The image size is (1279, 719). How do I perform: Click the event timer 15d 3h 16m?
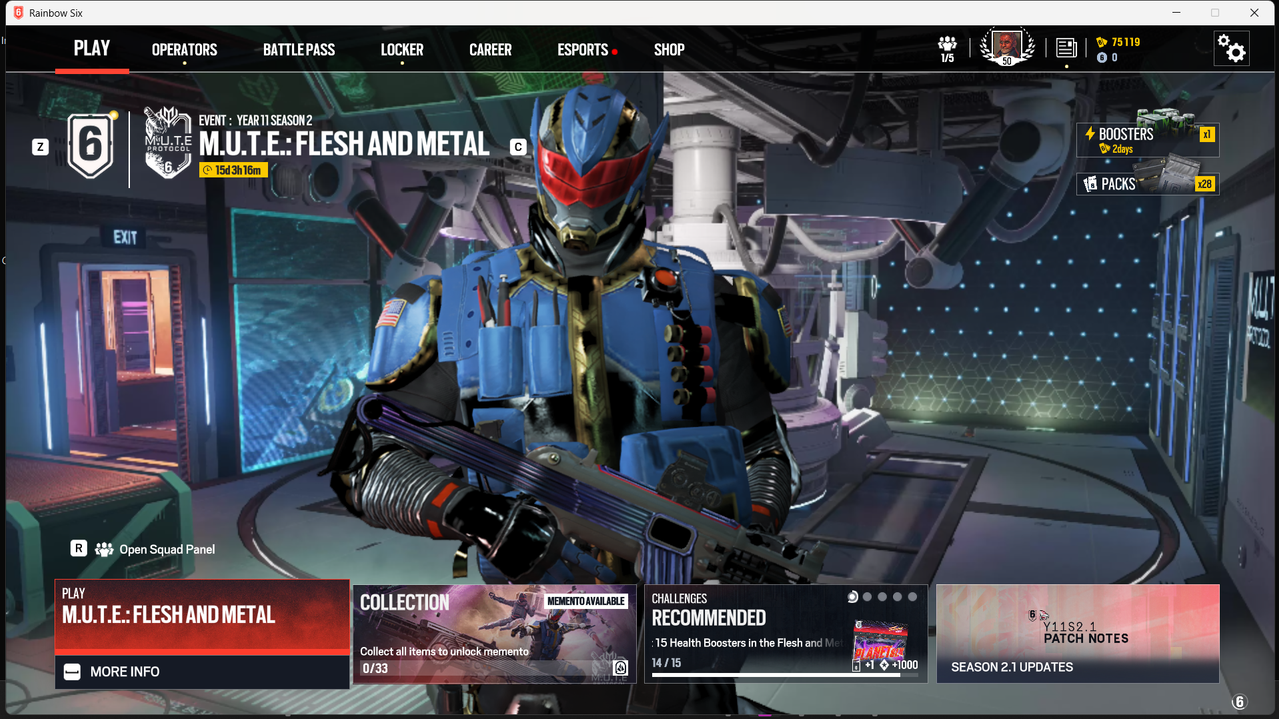pos(233,170)
